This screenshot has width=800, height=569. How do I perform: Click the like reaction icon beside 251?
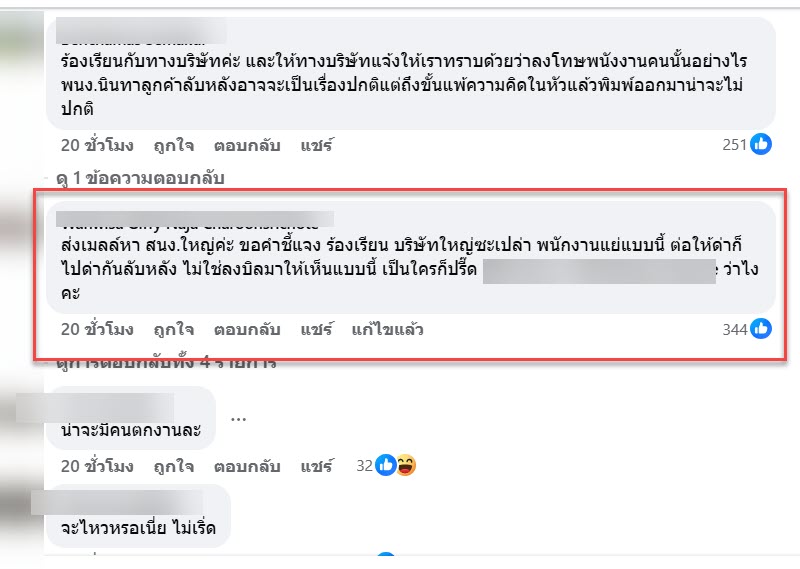point(761,144)
